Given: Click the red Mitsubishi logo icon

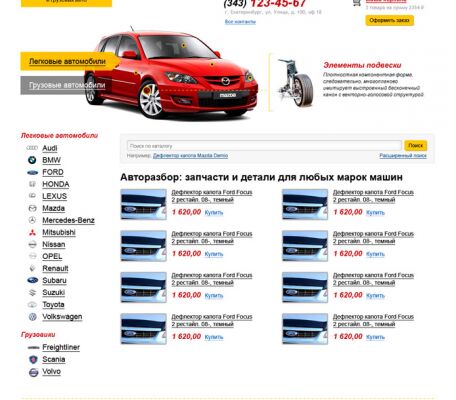Looking at the screenshot, I should (x=32, y=233).
